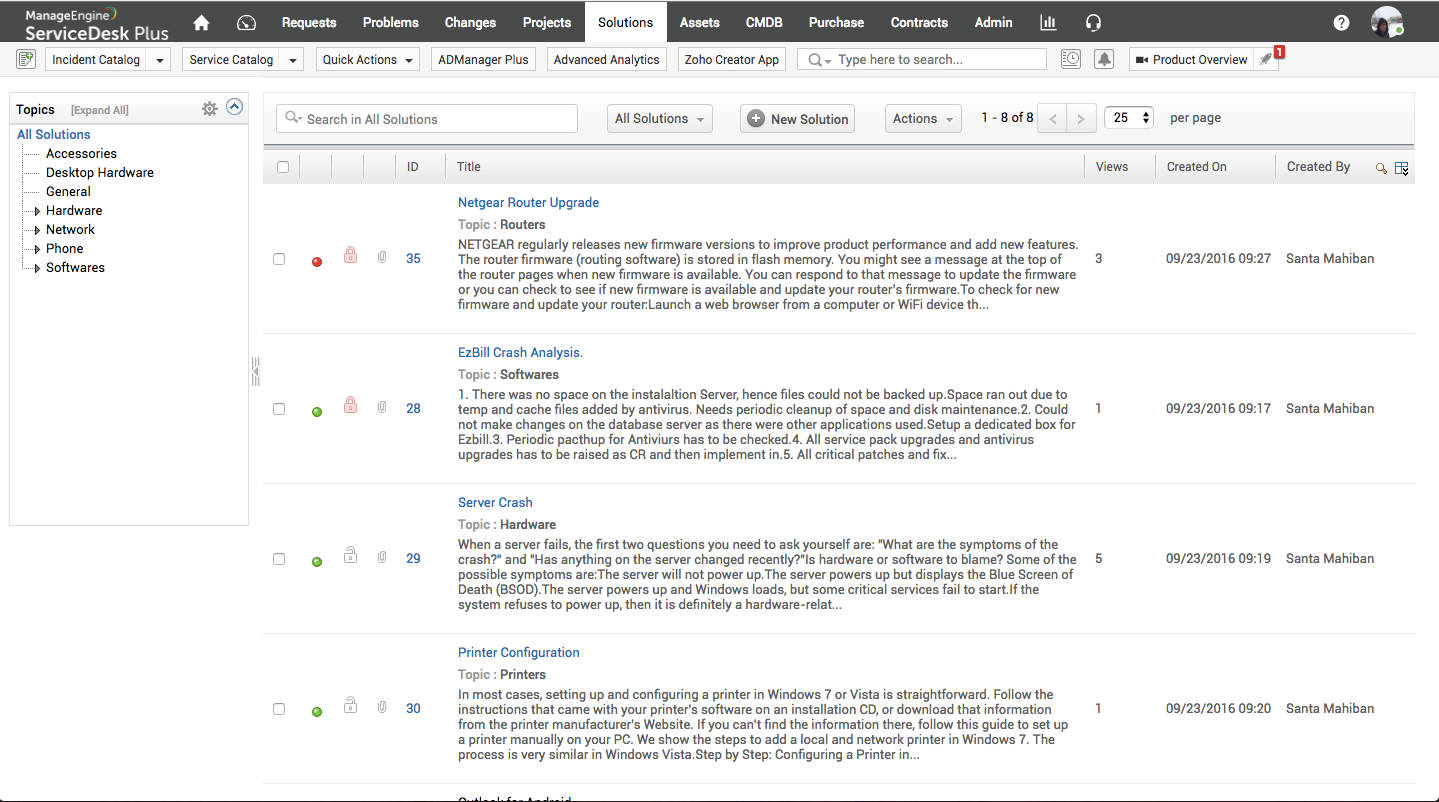Image resolution: width=1439 pixels, height=802 pixels.
Task: Click the notifications bell icon
Action: pos(1103,60)
